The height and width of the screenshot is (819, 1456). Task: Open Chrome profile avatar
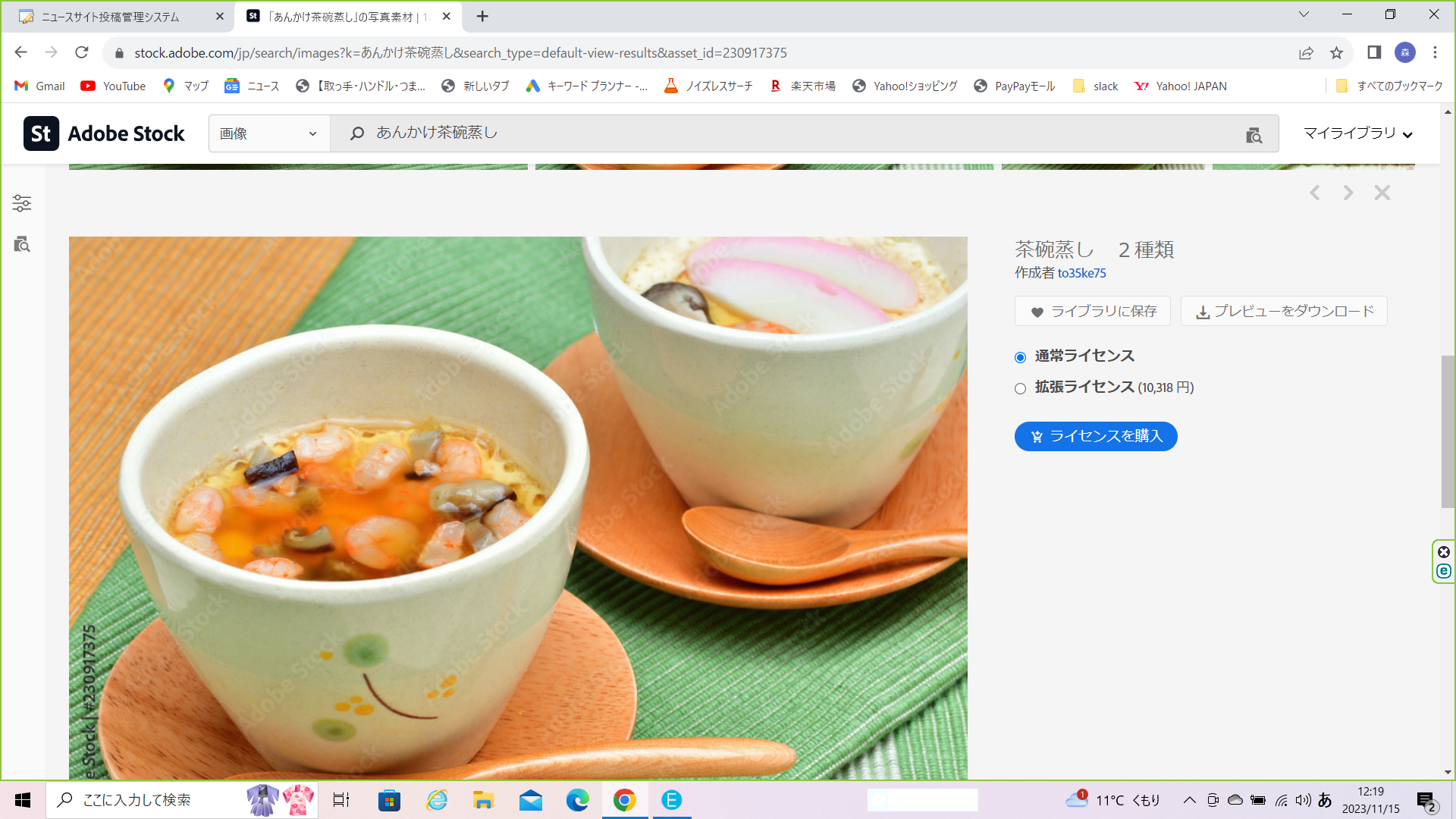[1405, 52]
